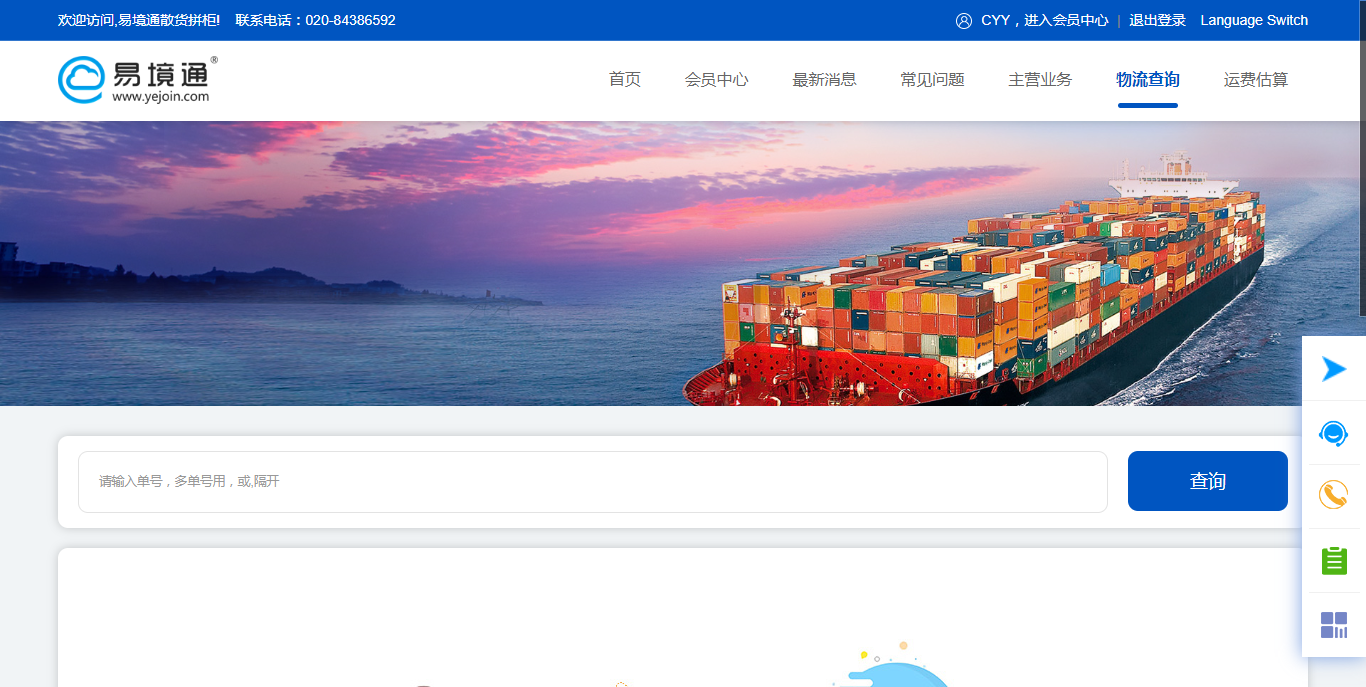The width and height of the screenshot is (1366, 687).
Task: Open the 运费估算 menu item
Action: click(1256, 80)
